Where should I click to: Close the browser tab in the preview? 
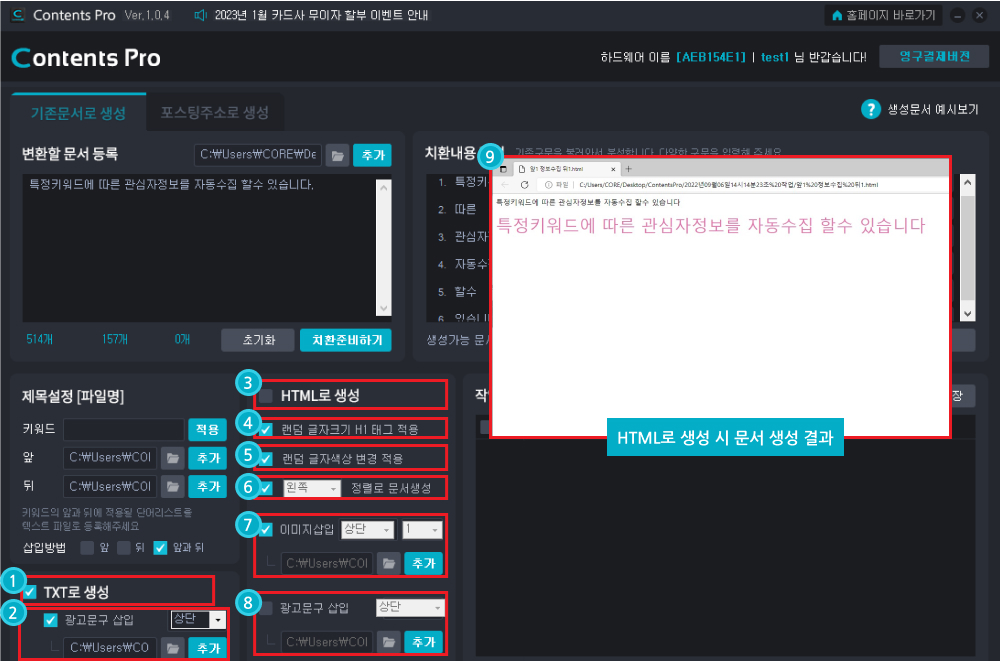(613, 169)
